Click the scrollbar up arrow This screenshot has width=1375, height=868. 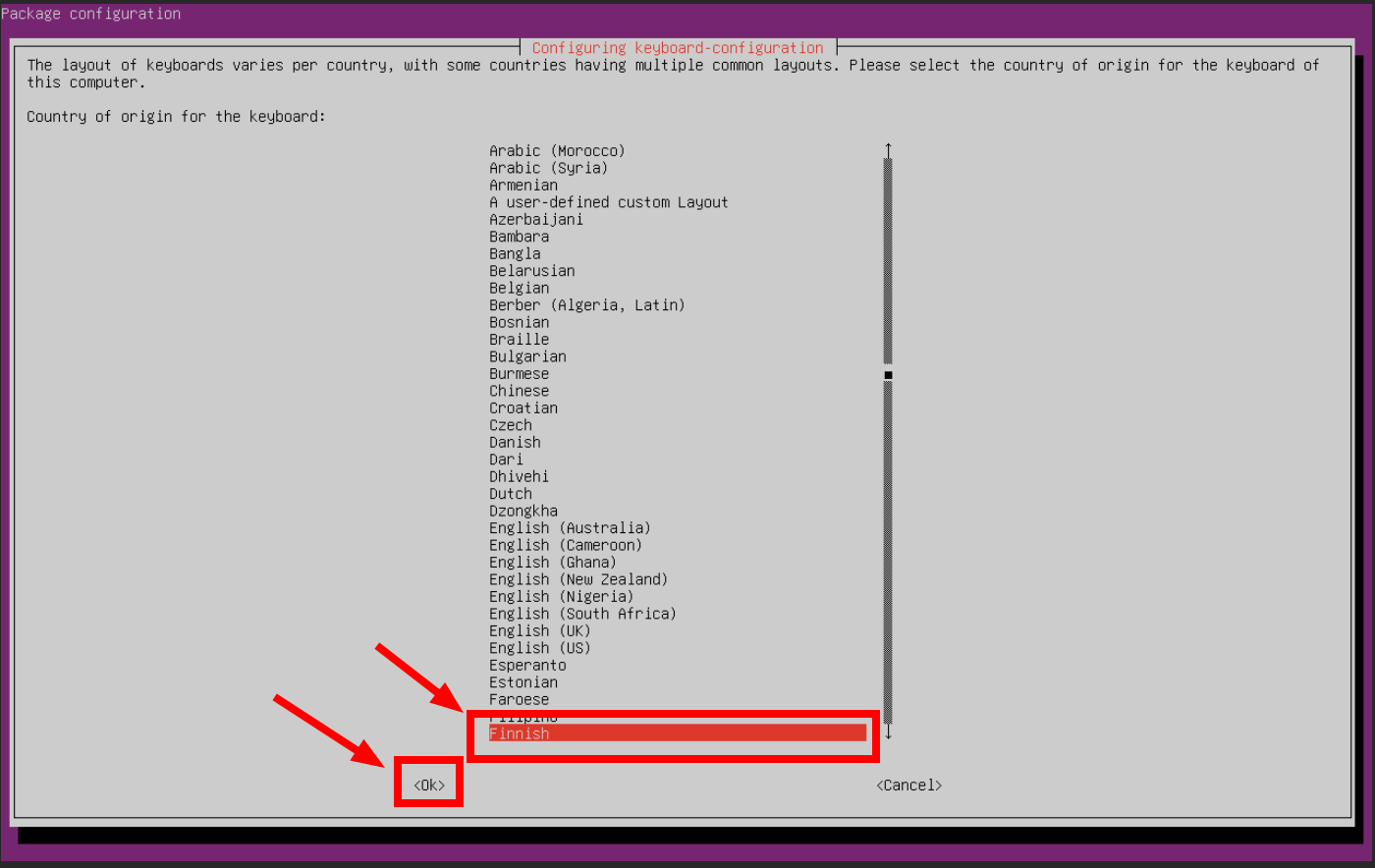[888, 150]
